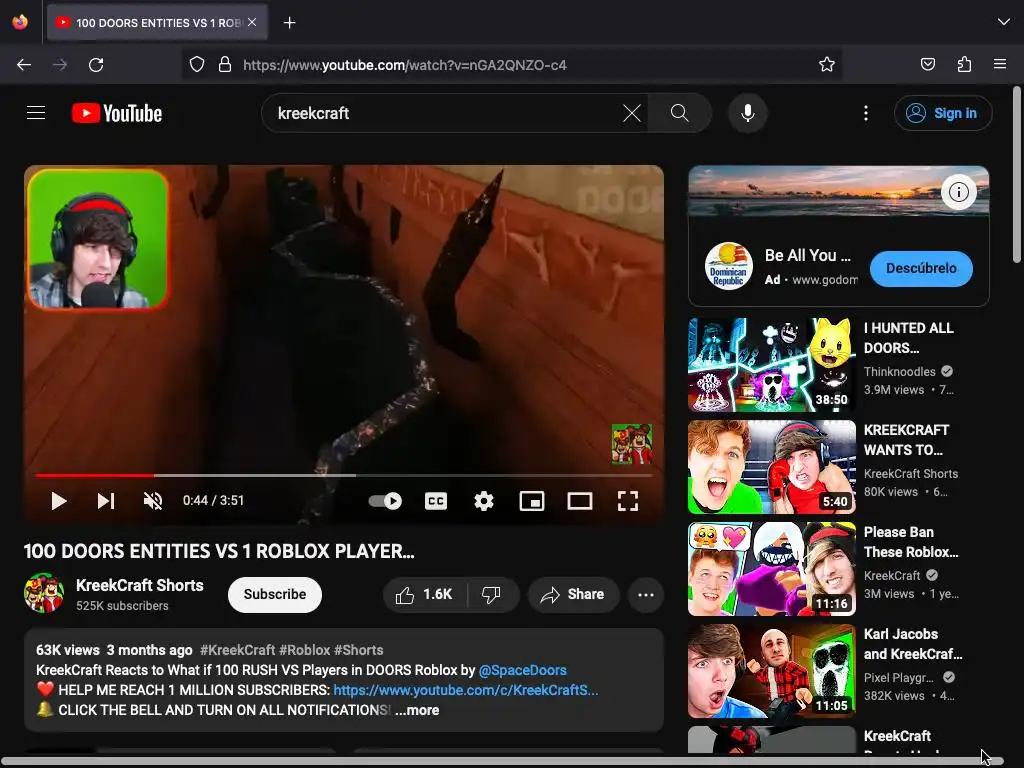Viewport: 1024px width, 768px height.
Task: Share the video
Action: tap(573, 594)
